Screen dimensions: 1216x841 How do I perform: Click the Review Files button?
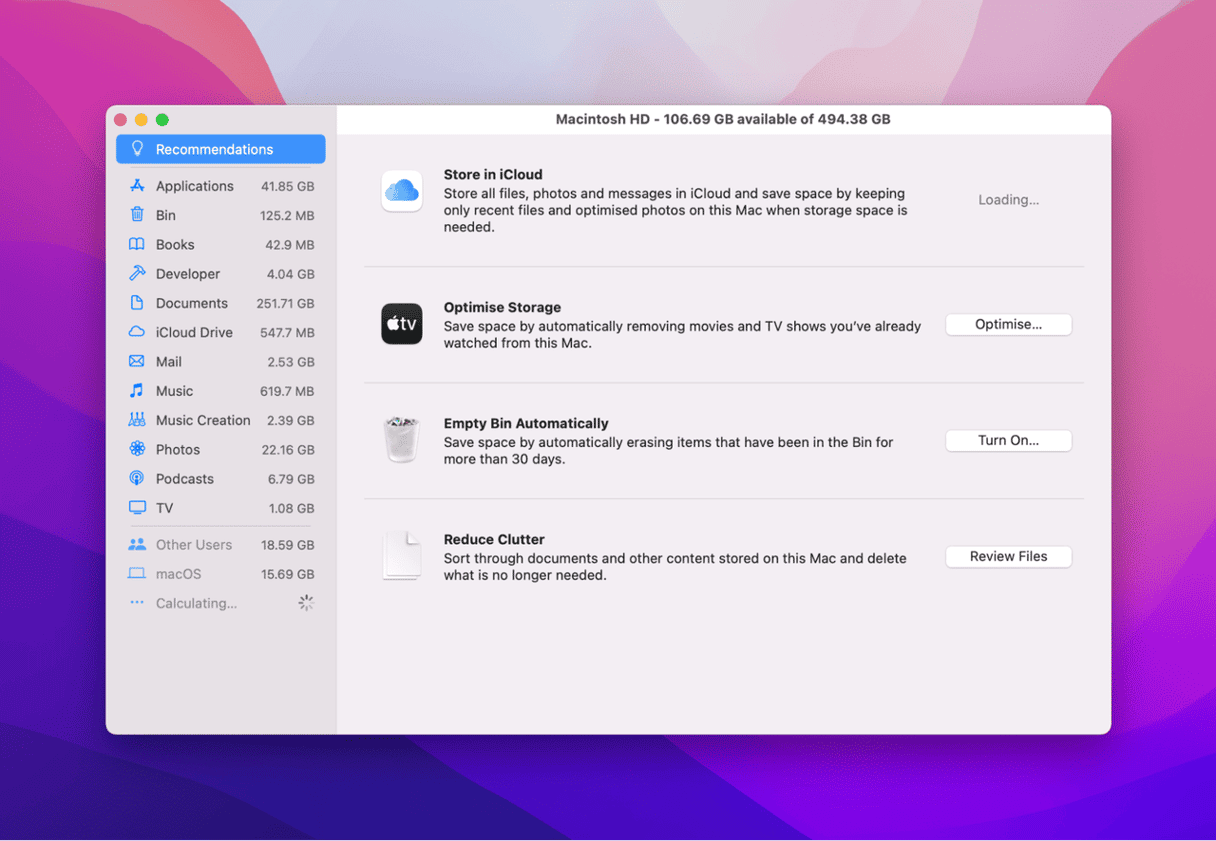1008,557
